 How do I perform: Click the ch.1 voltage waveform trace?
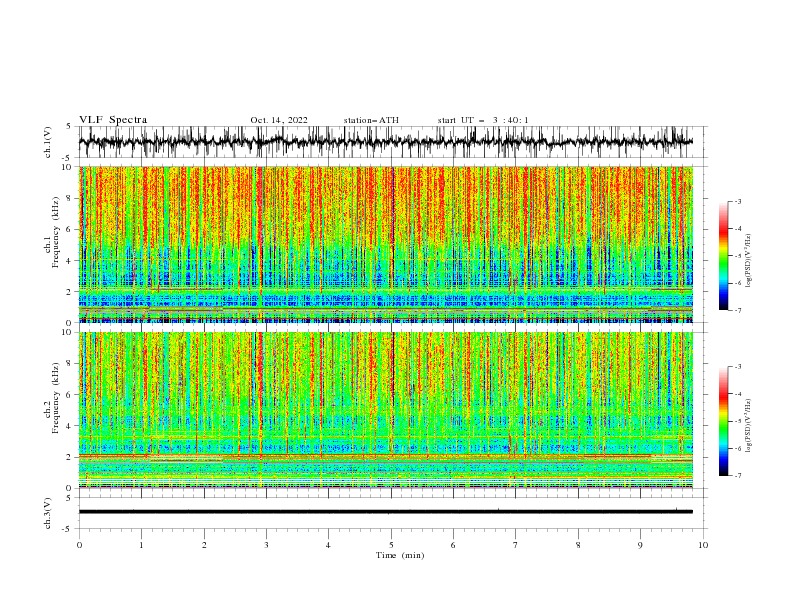pyautogui.click(x=385, y=142)
